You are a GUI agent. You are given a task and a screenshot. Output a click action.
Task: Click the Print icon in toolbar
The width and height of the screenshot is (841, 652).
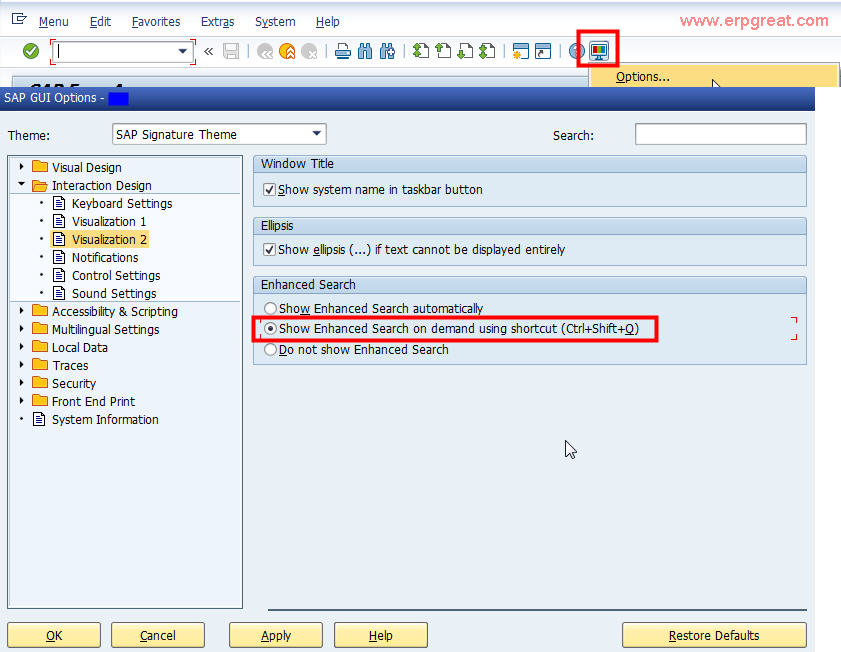[x=343, y=51]
